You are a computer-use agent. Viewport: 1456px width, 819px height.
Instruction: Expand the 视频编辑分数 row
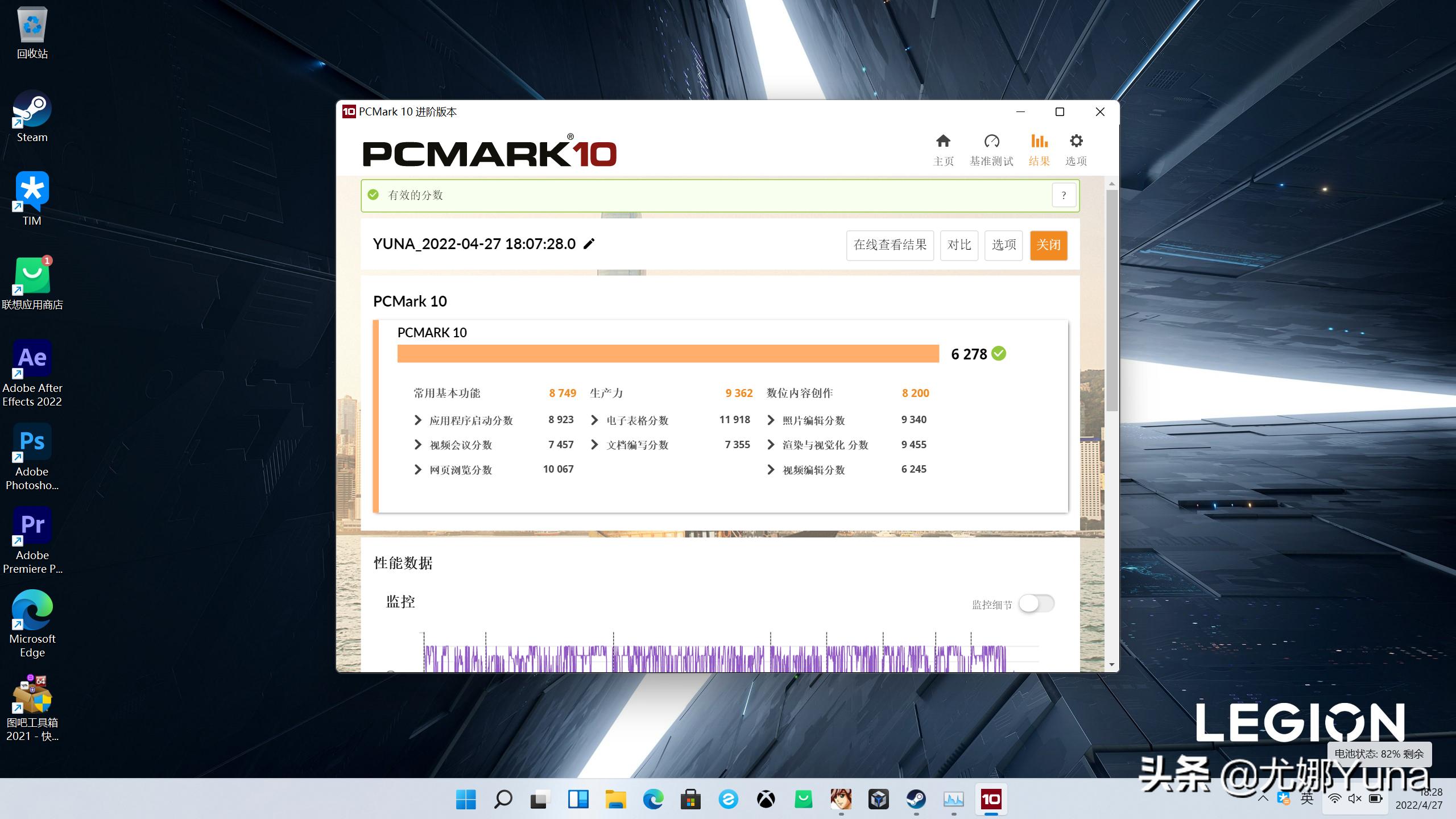tap(771, 470)
